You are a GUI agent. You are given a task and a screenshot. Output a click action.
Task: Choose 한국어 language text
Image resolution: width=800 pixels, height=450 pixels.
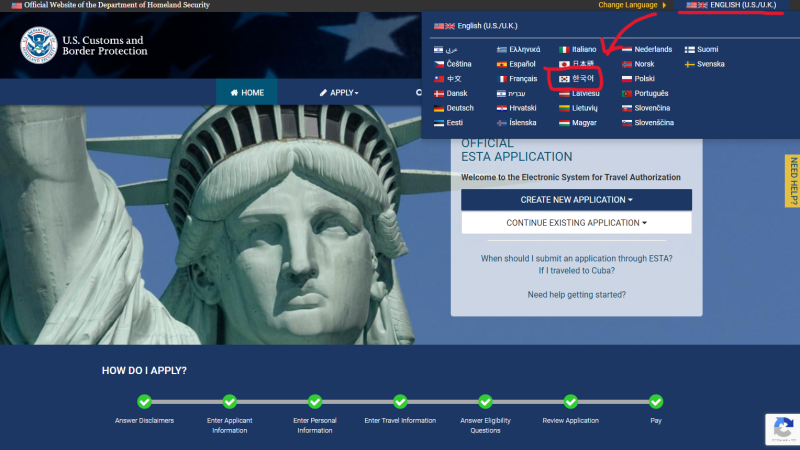click(x=583, y=79)
